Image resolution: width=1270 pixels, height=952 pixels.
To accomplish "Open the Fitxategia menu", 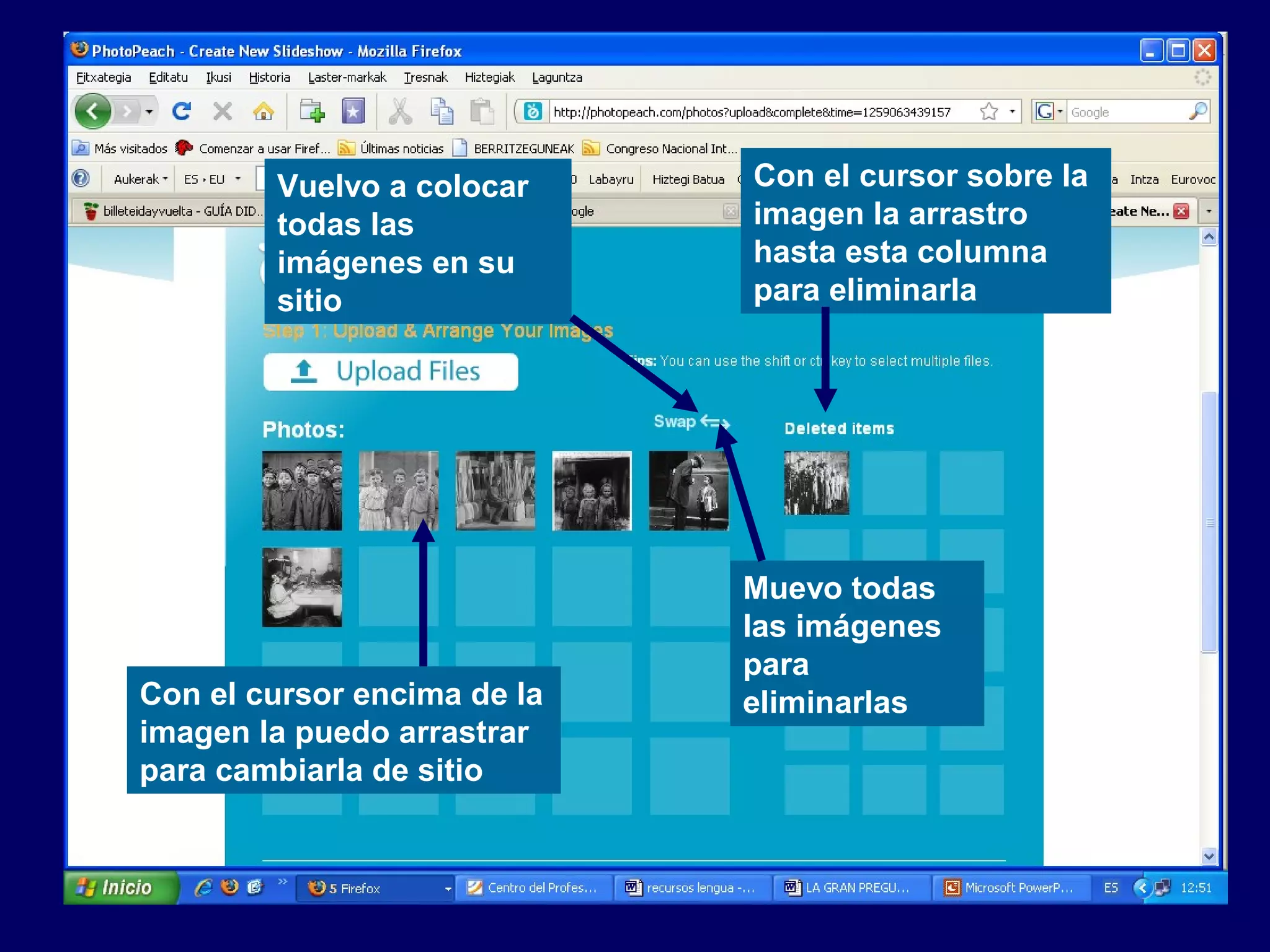I will click(104, 77).
